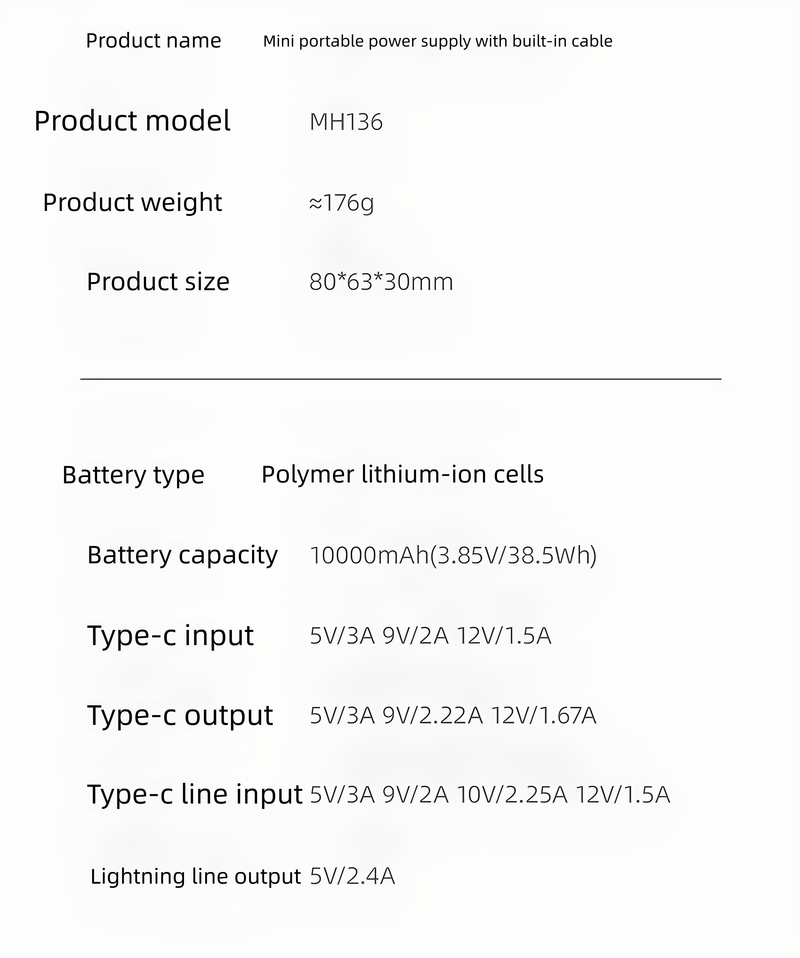Select the 10000mAh(3.85V/38.5Wh) capacity value

[453, 555]
